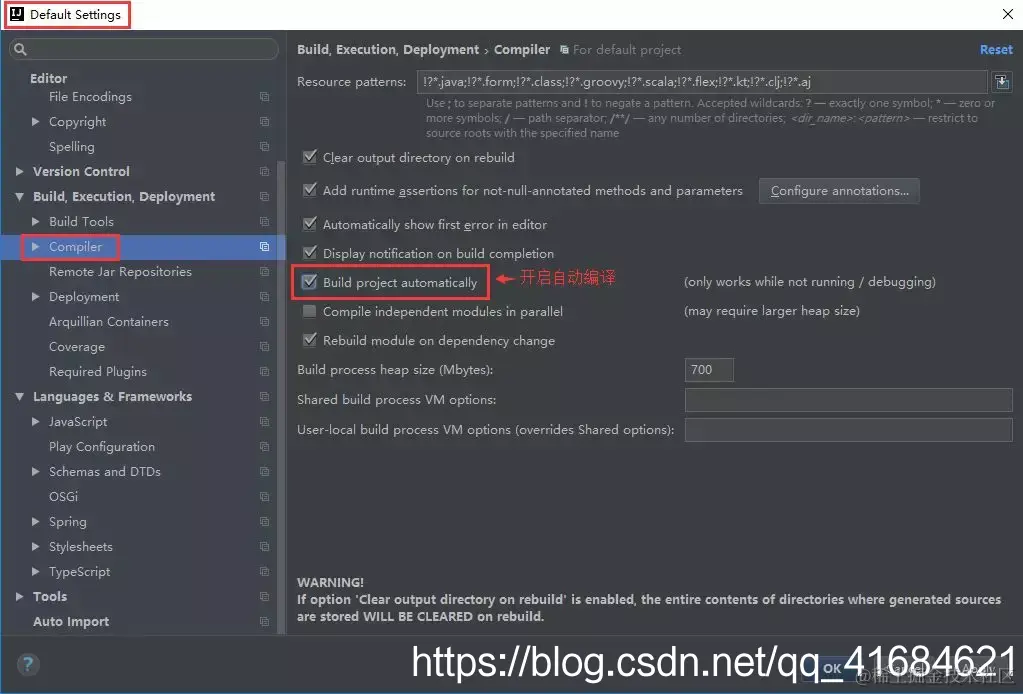The image size is (1023, 694).
Task: Click the project-level icon beside Build Tools
Action: tap(264, 222)
